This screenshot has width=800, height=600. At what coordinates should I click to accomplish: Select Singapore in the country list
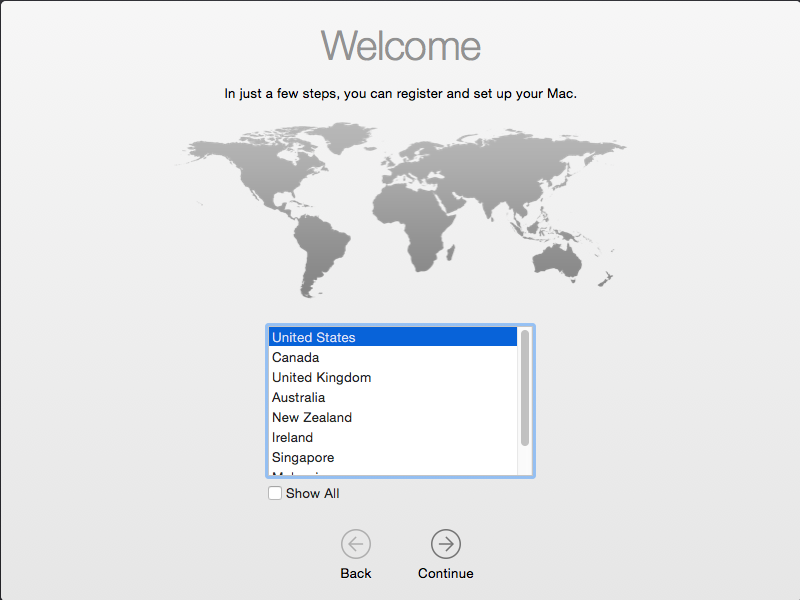393,457
